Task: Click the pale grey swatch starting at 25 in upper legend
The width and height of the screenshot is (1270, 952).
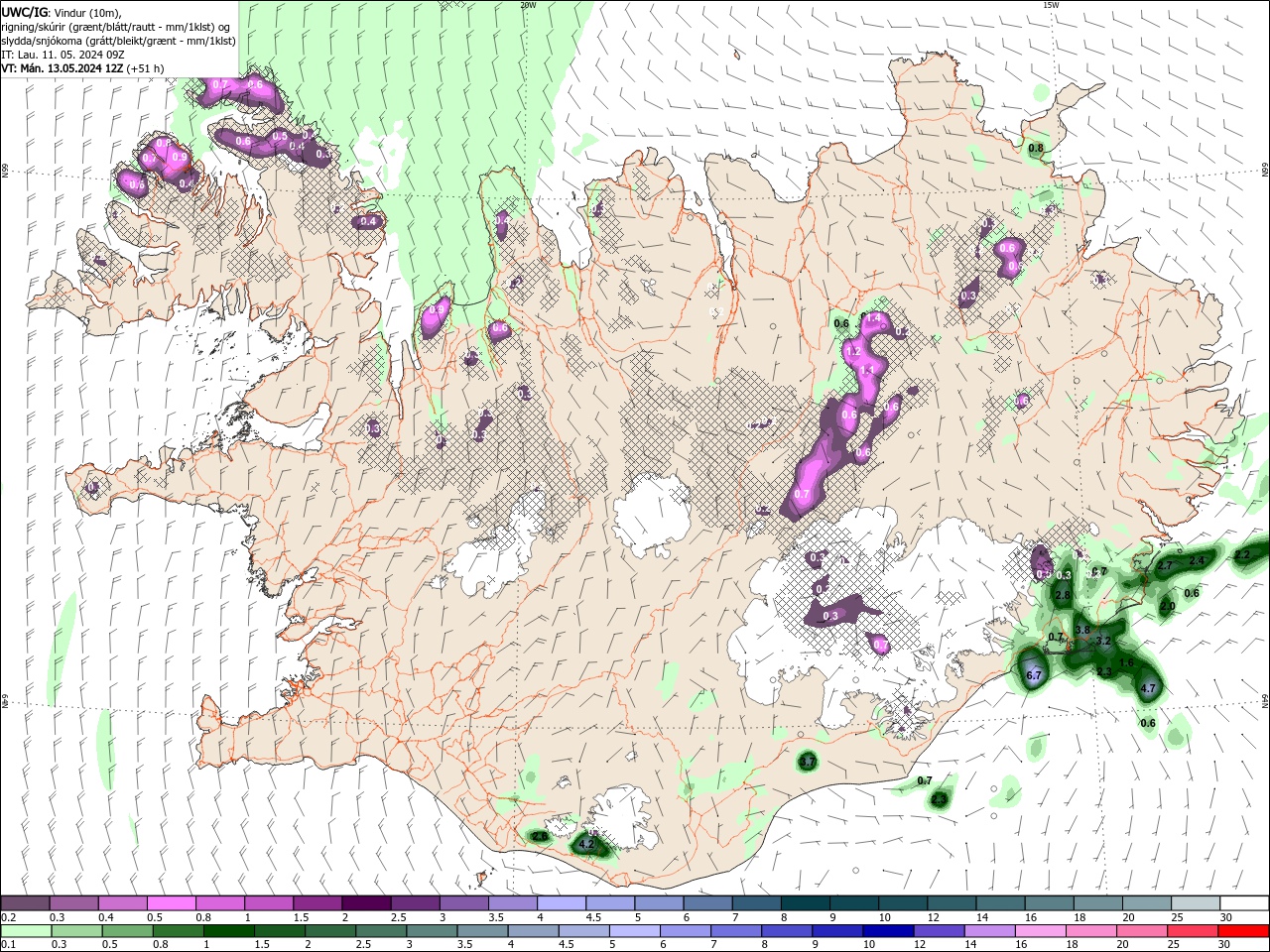Action: click(1195, 903)
